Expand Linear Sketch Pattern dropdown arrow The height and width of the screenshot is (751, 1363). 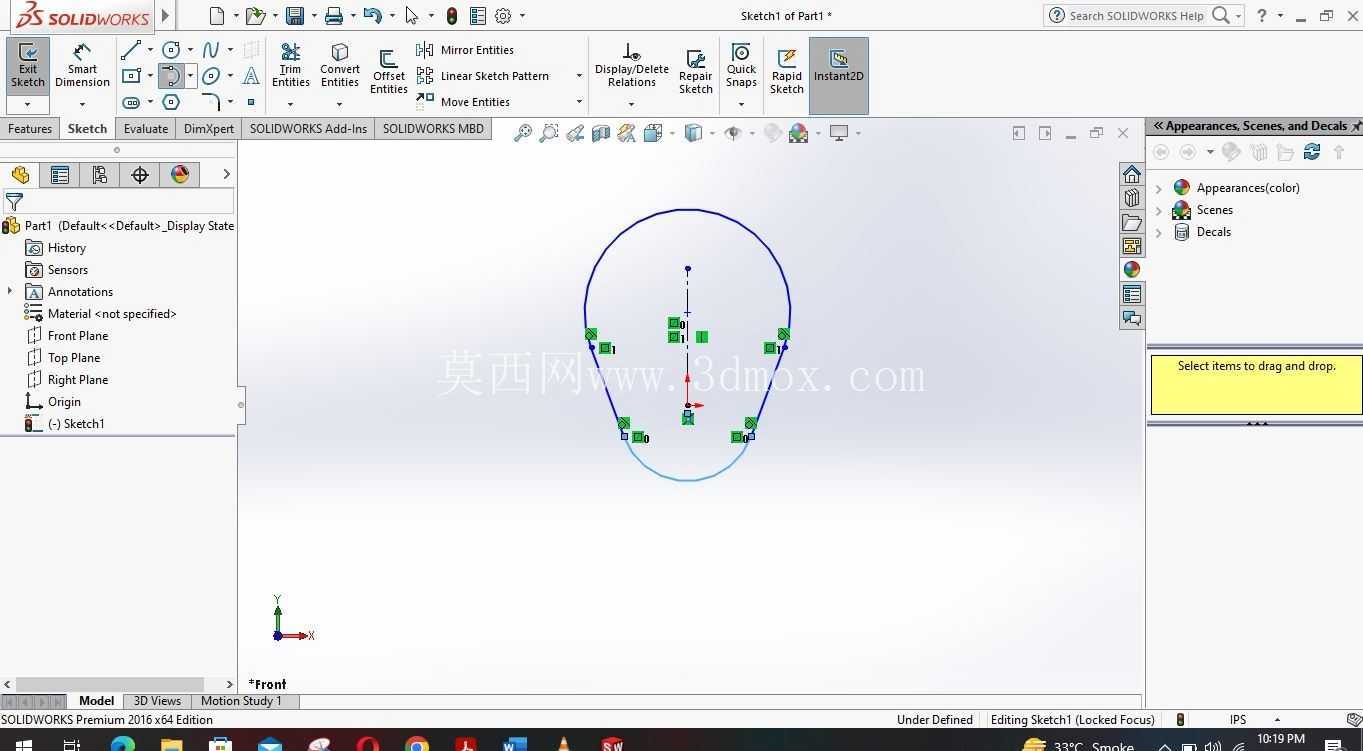coord(578,76)
